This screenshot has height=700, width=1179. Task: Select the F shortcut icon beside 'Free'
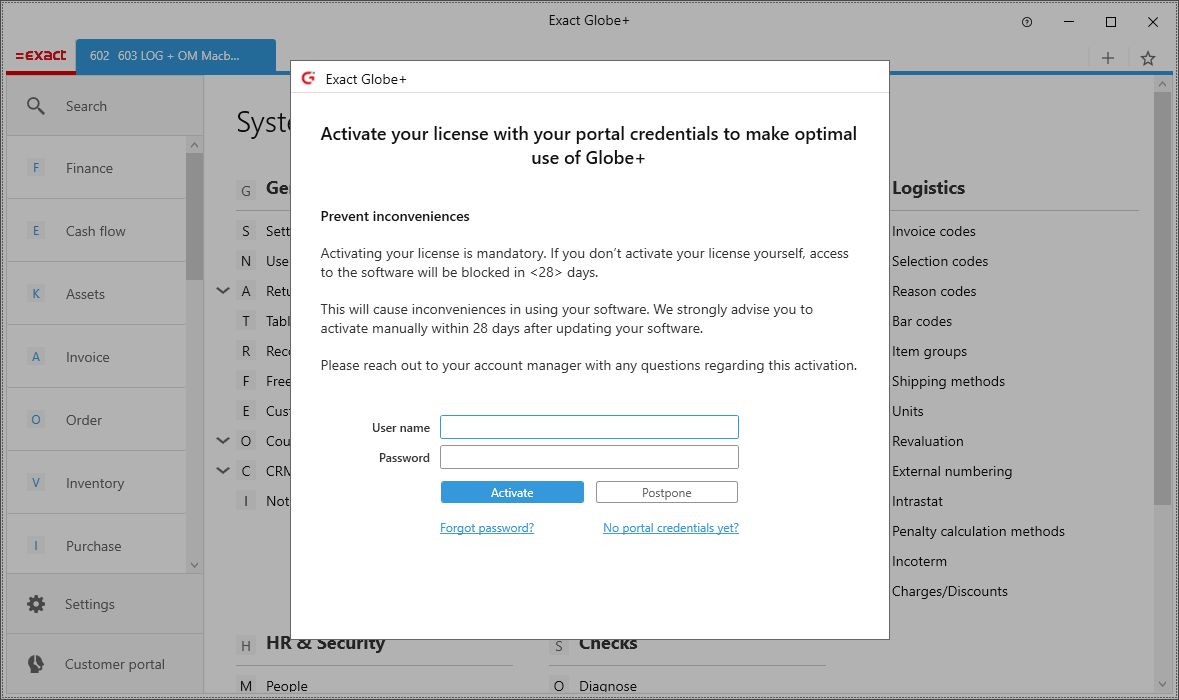pos(246,381)
